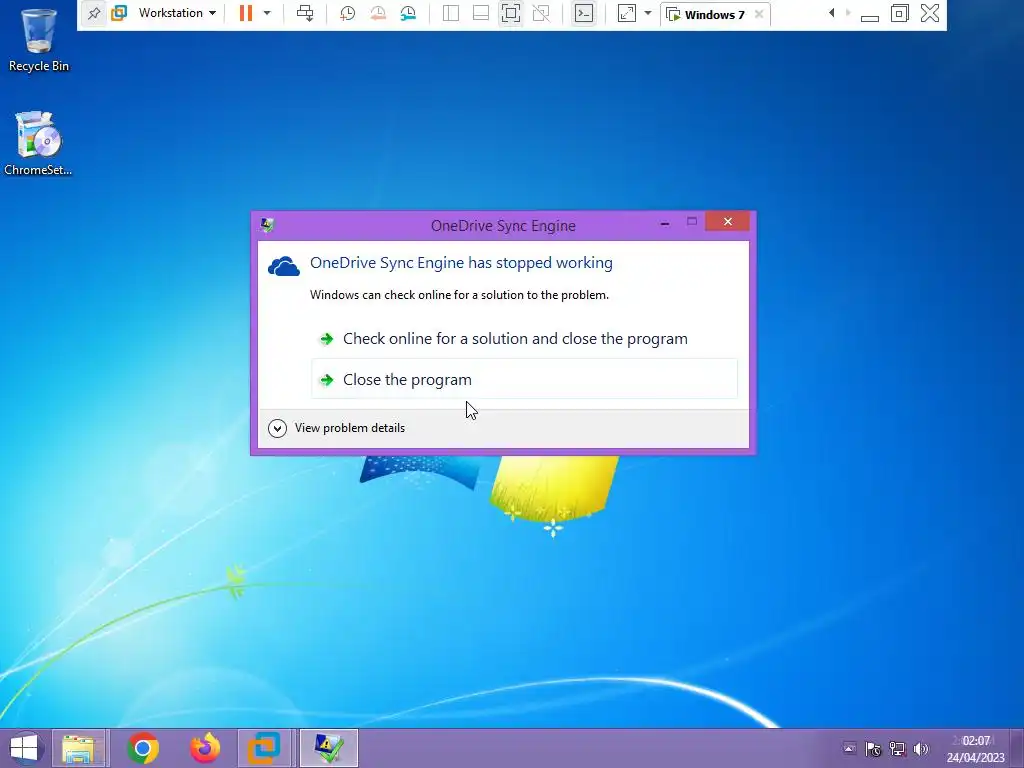Show hidden system tray icons
Viewport: 1024px width, 768px height.
point(849,748)
